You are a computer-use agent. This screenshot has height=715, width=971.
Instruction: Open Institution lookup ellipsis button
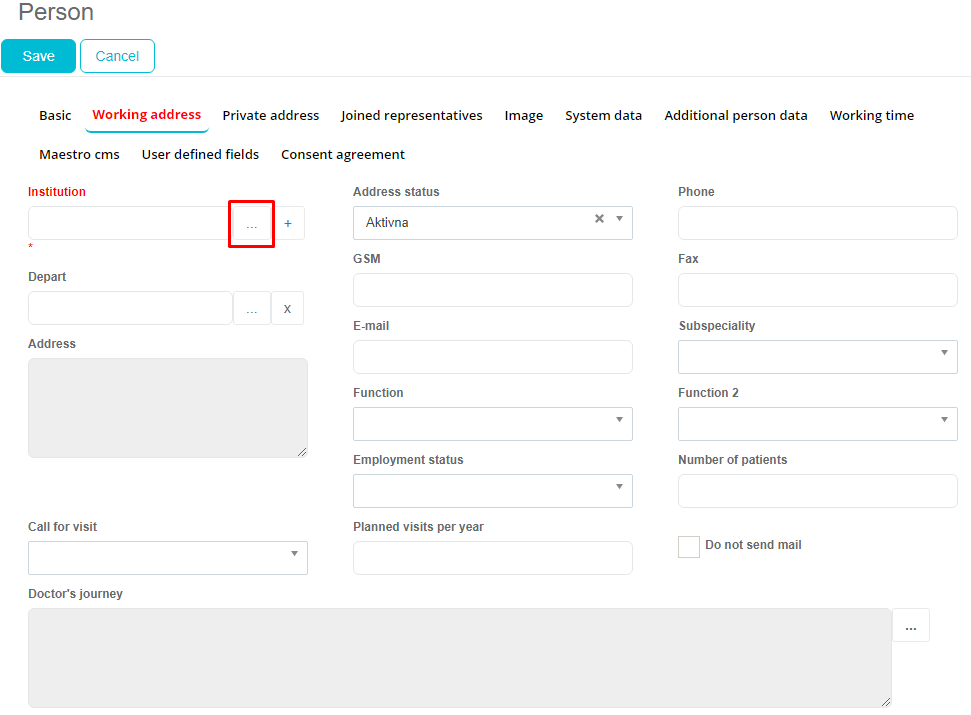click(x=252, y=224)
